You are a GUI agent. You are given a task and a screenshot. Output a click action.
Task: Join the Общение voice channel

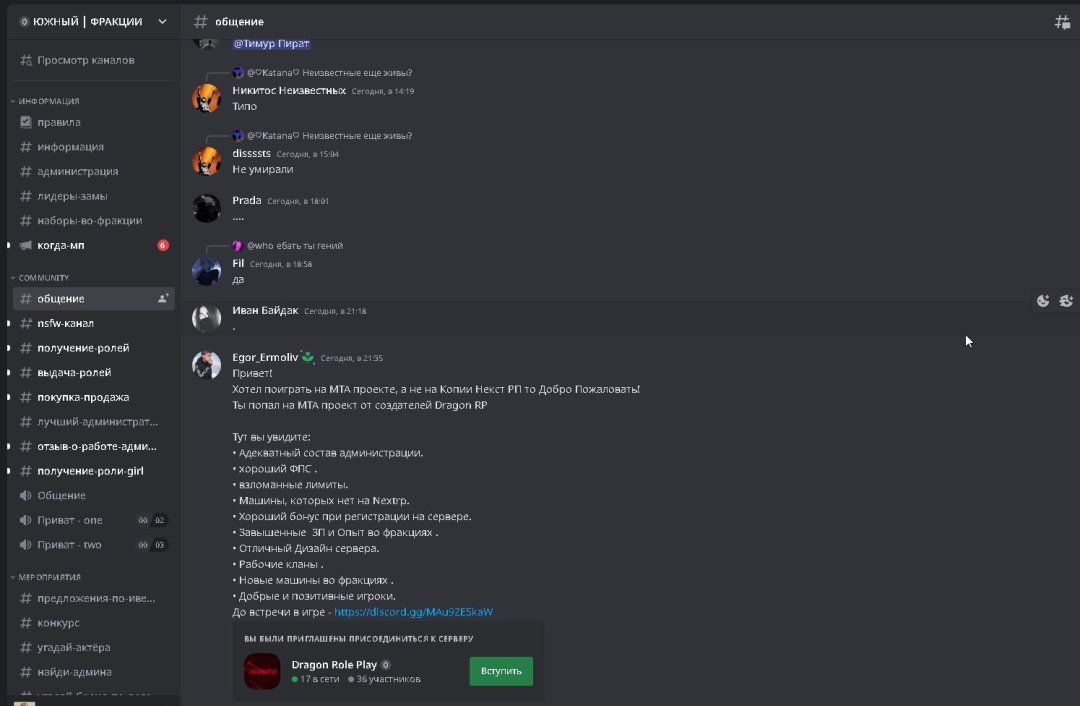pos(62,496)
